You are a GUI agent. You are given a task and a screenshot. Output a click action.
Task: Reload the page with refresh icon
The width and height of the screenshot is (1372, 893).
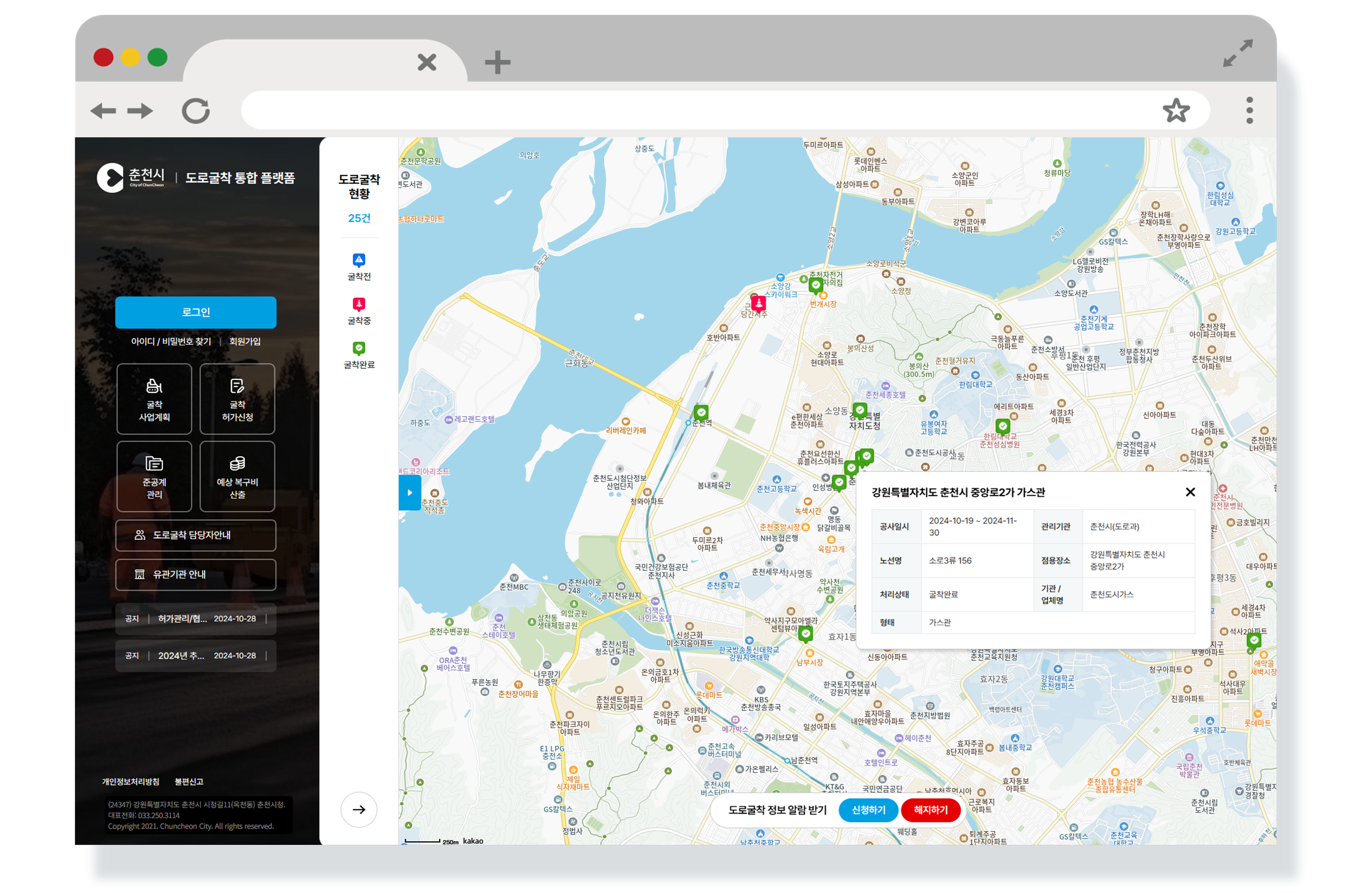tap(196, 111)
